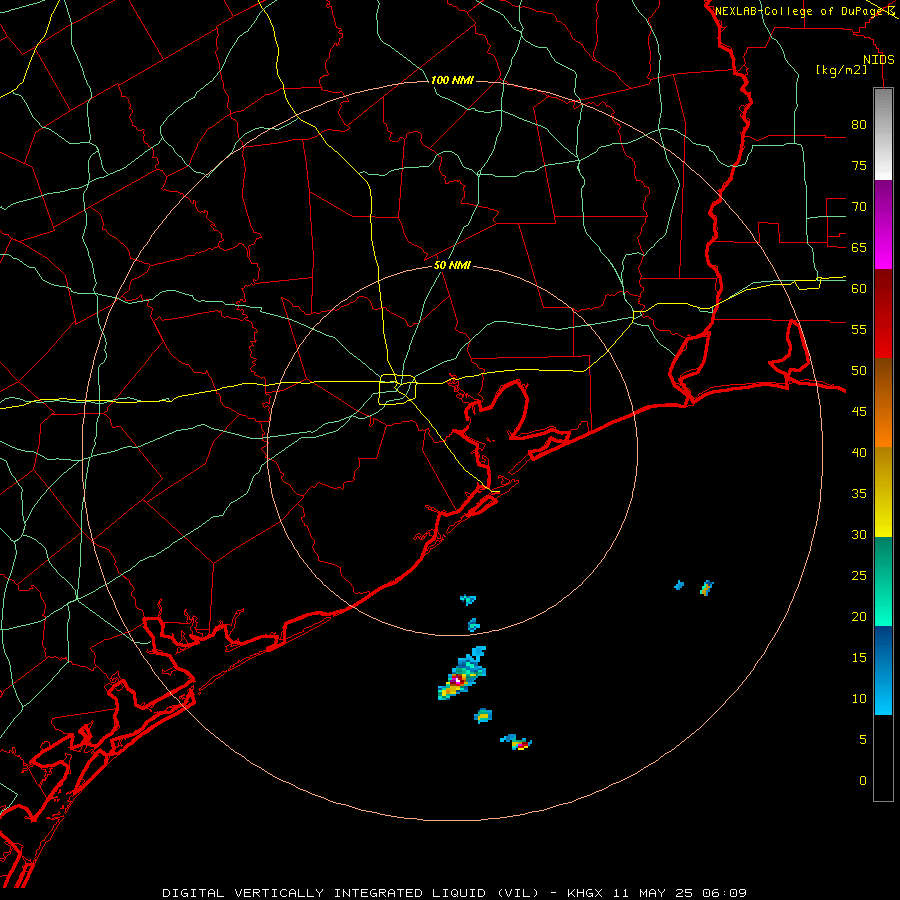Click scale value 20

tap(859, 616)
